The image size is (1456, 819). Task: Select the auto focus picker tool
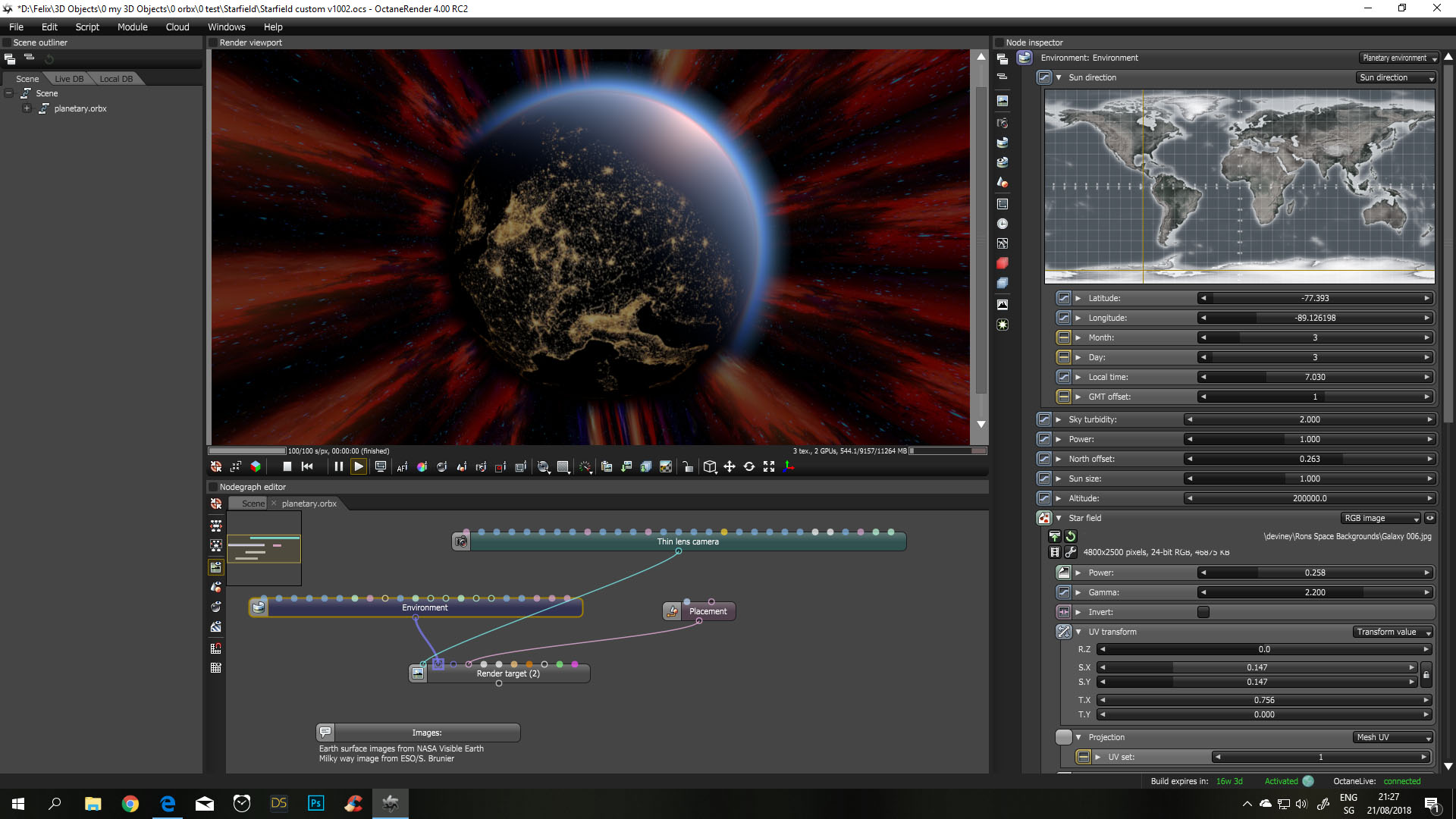click(402, 466)
